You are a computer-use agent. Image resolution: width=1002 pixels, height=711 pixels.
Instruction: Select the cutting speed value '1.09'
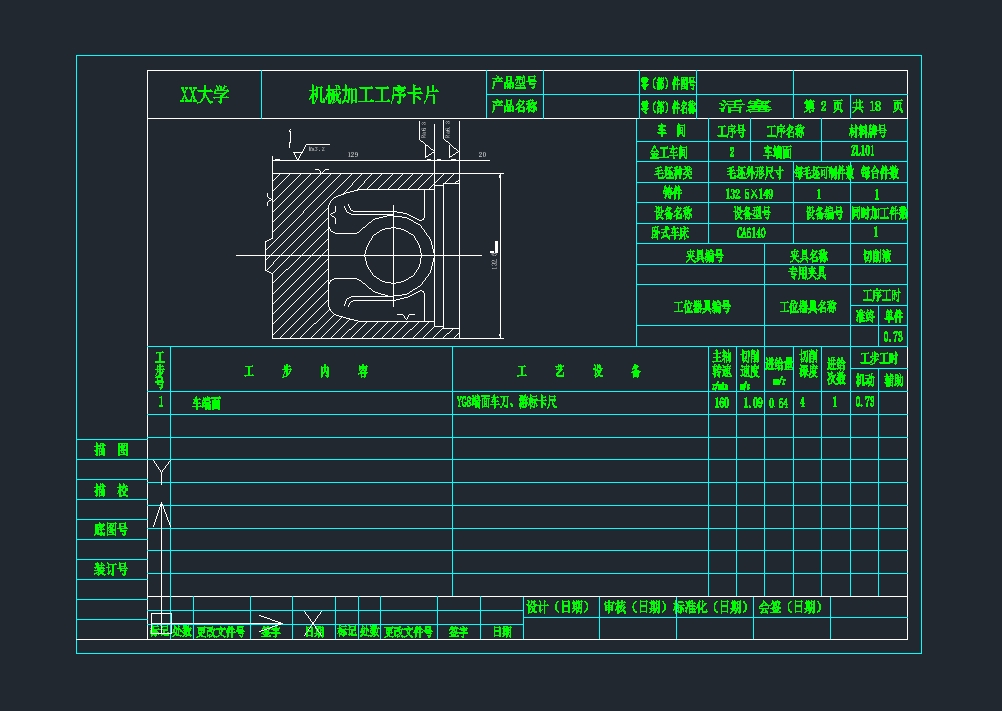click(x=753, y=402)
